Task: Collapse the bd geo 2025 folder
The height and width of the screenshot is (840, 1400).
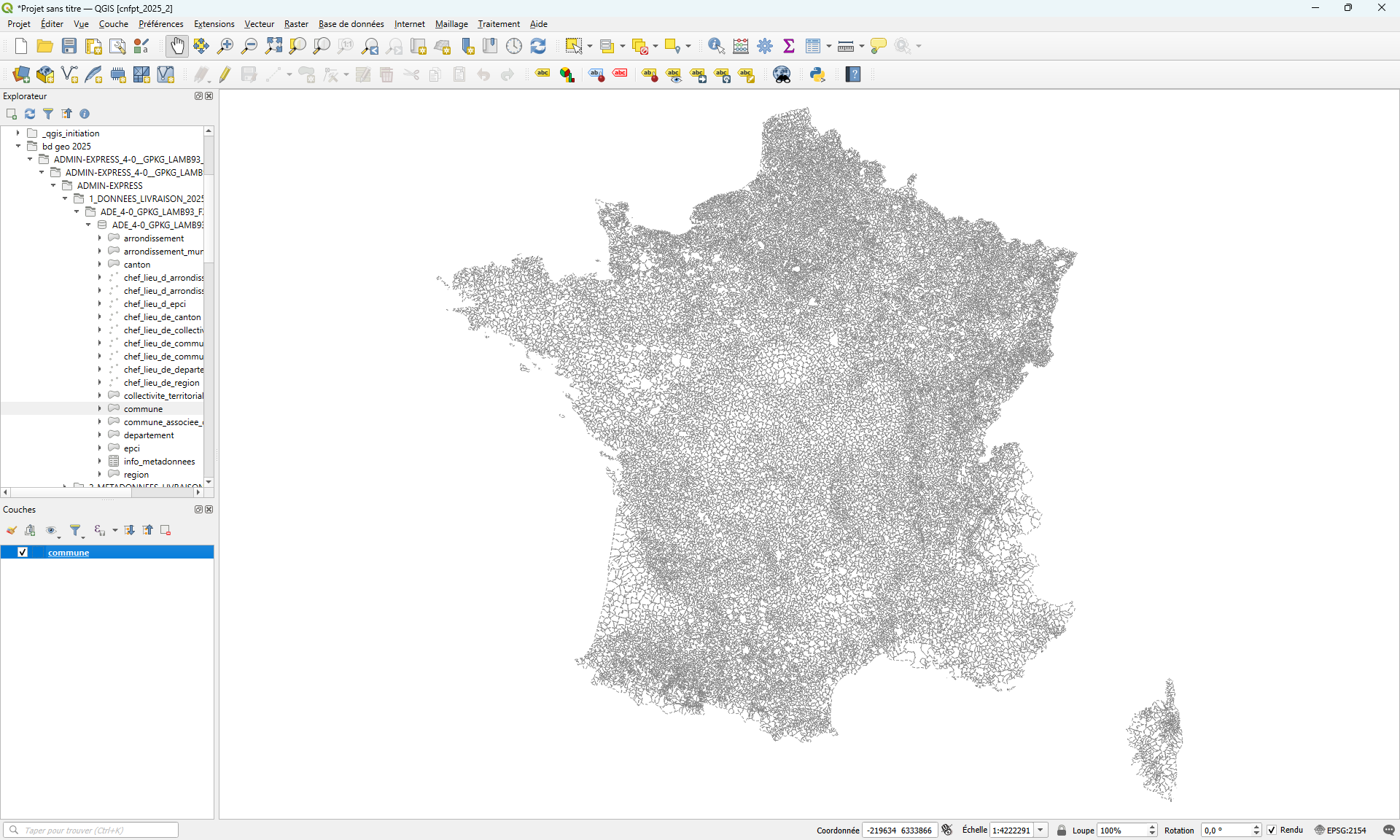Action: tap(17, 146)
